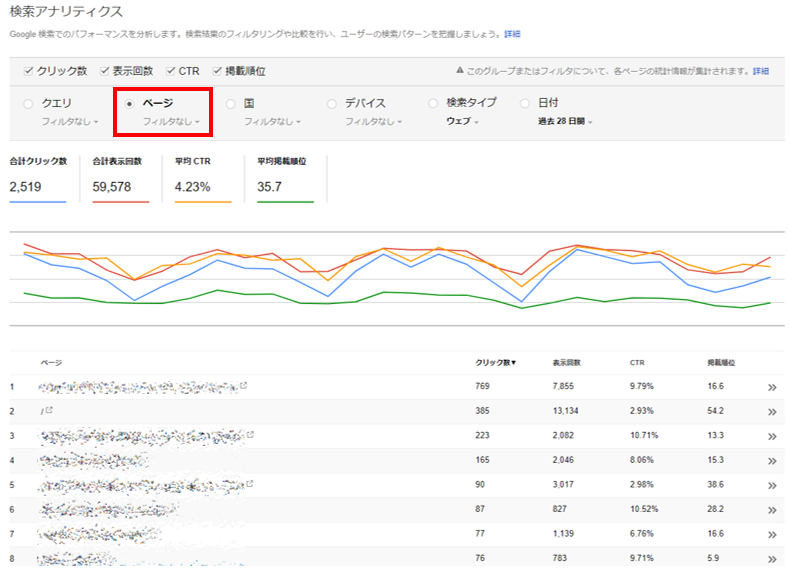The width and height of the screenshot is (789, 570).
Task: Open external link icon in row 1
Action: (x=244, y=385)
